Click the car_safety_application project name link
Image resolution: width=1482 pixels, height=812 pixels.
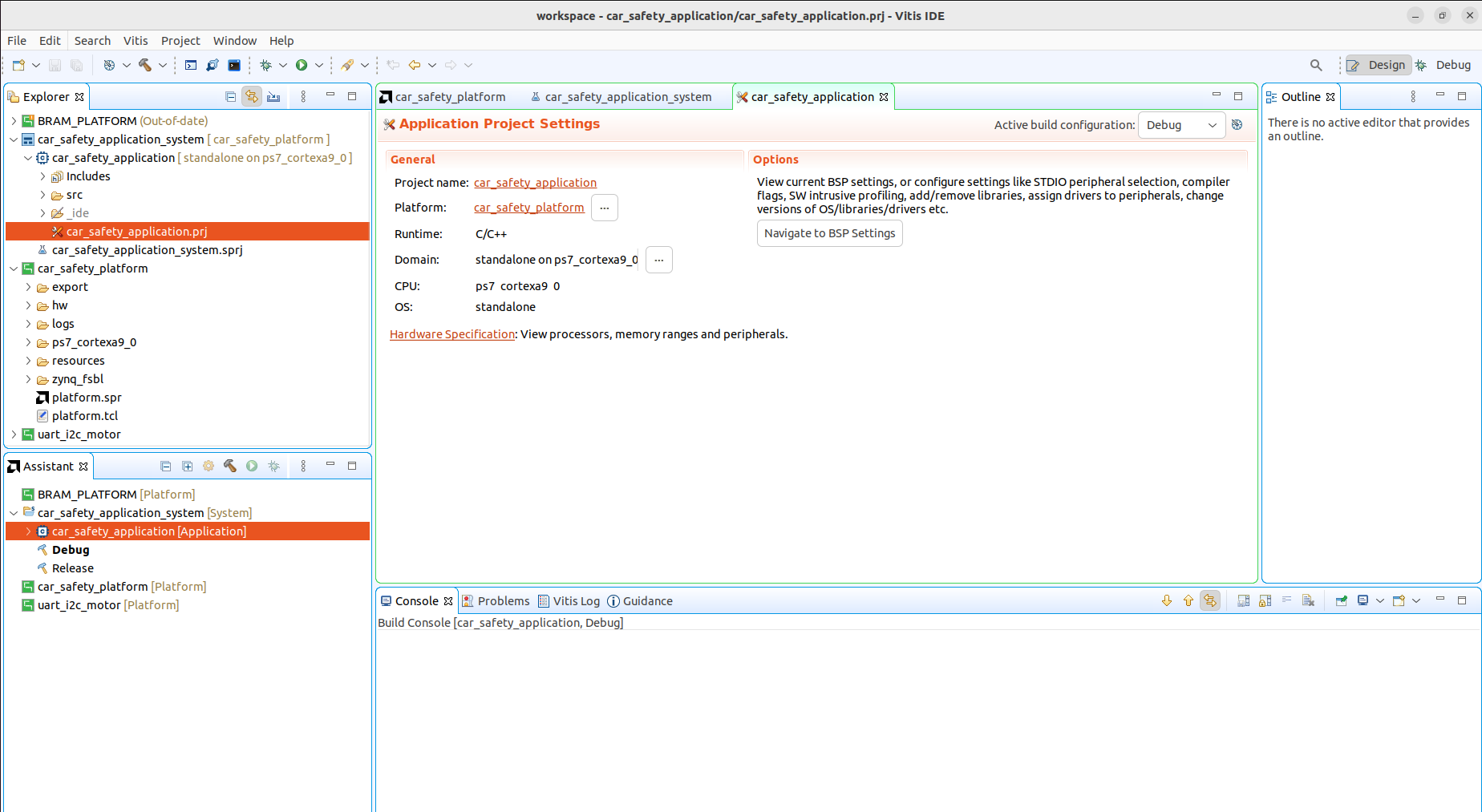[x=535, y=183]
